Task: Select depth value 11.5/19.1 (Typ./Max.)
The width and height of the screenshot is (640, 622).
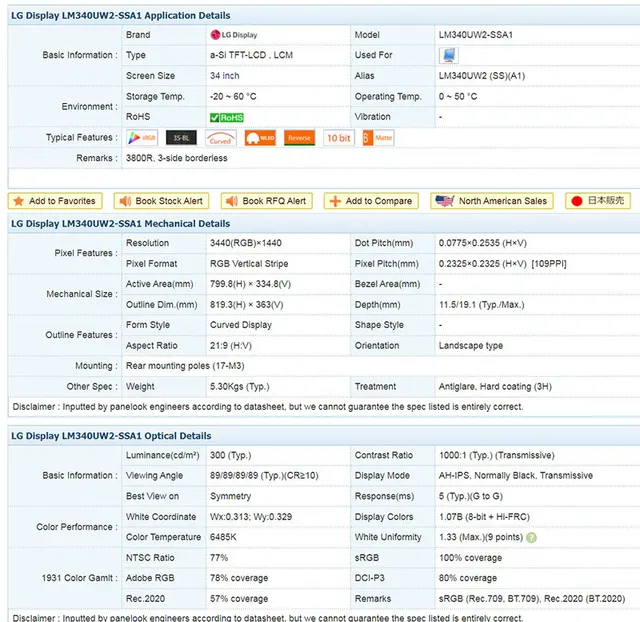Action: pos(482,305)
